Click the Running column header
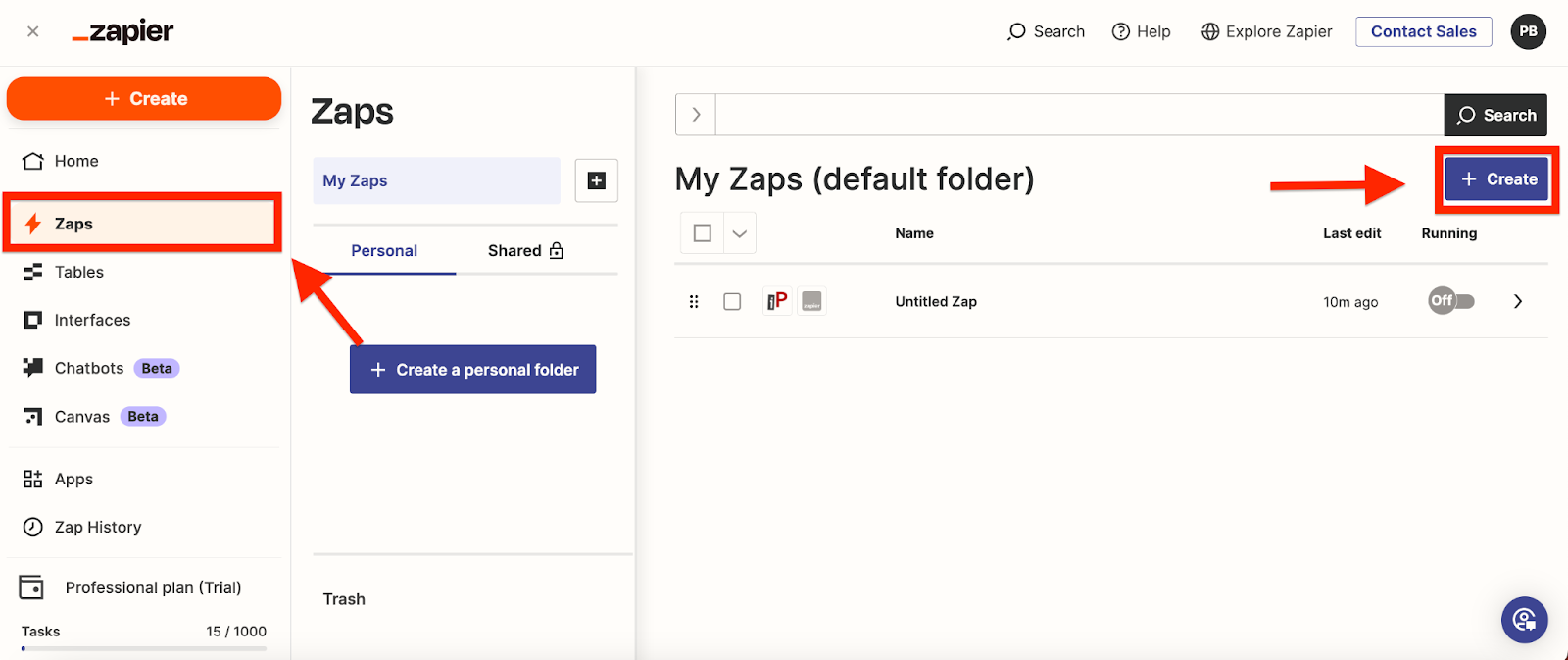1568x660 pixels. pyautogui.click(x=1448, y=233)
